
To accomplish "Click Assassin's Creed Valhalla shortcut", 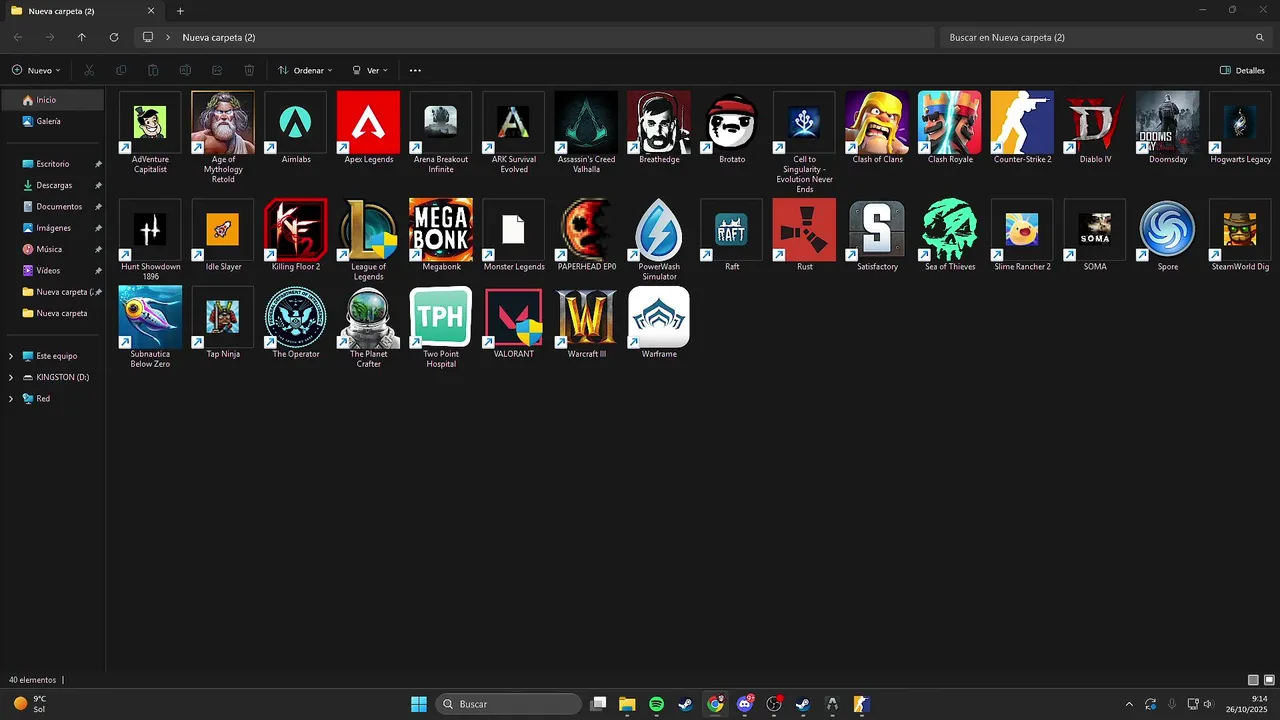I will click(x=586, y=123).
